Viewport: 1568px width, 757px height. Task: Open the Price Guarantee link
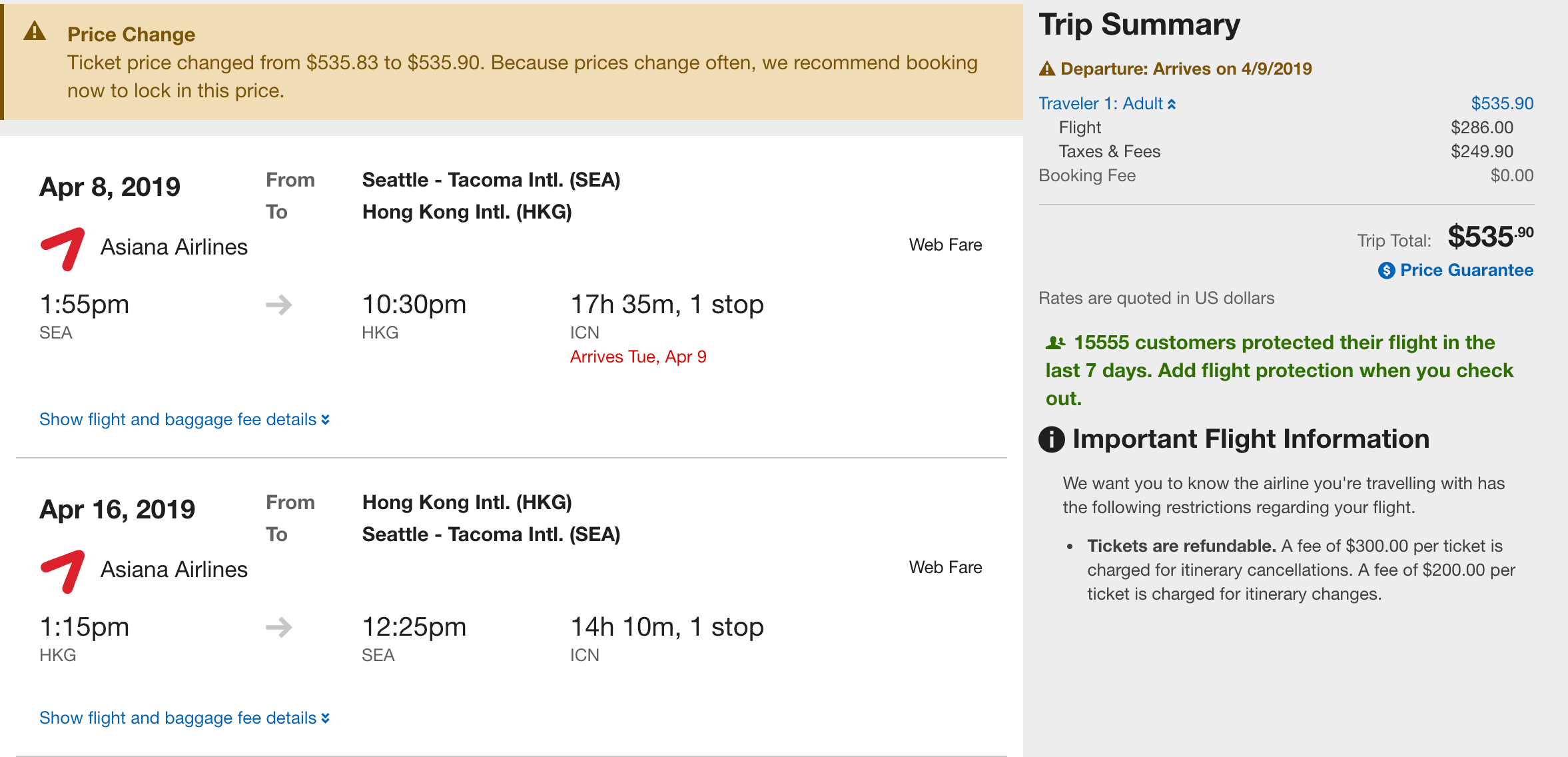[1466, 271]
